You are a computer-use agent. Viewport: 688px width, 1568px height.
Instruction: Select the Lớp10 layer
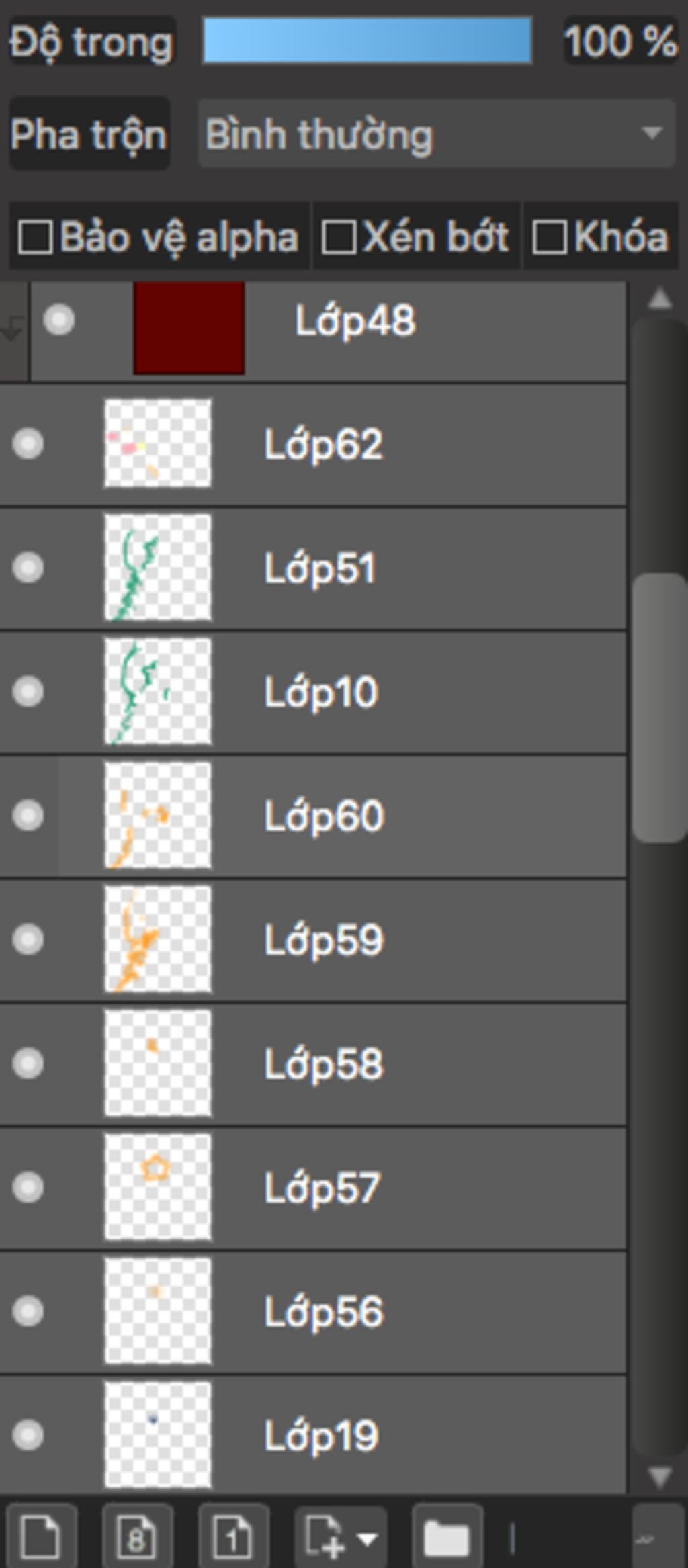click(313, 692)
